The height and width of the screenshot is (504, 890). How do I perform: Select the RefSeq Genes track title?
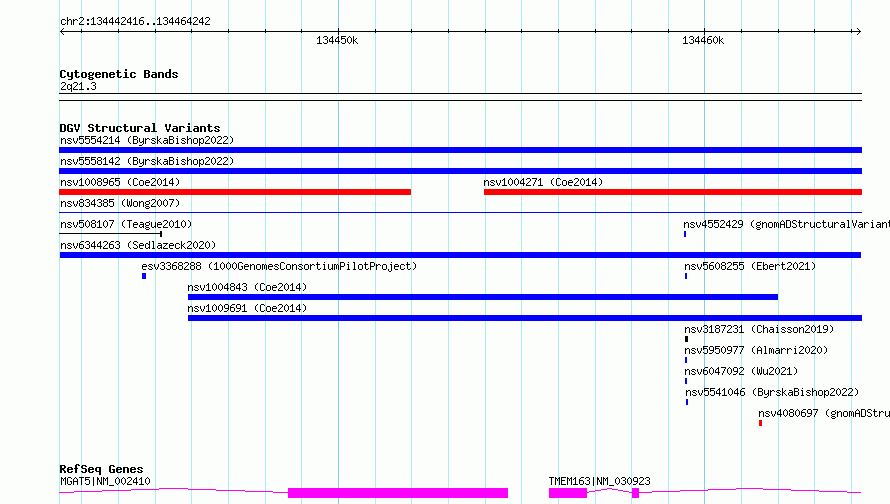pos(101,469)
